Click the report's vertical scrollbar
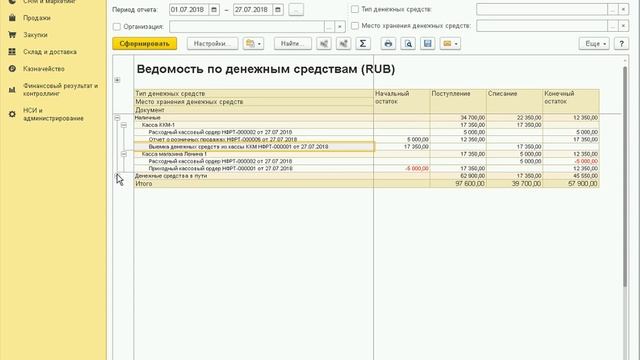Image resolution: width=640 pixels, height=360 pixels. (x=624, y=176)
